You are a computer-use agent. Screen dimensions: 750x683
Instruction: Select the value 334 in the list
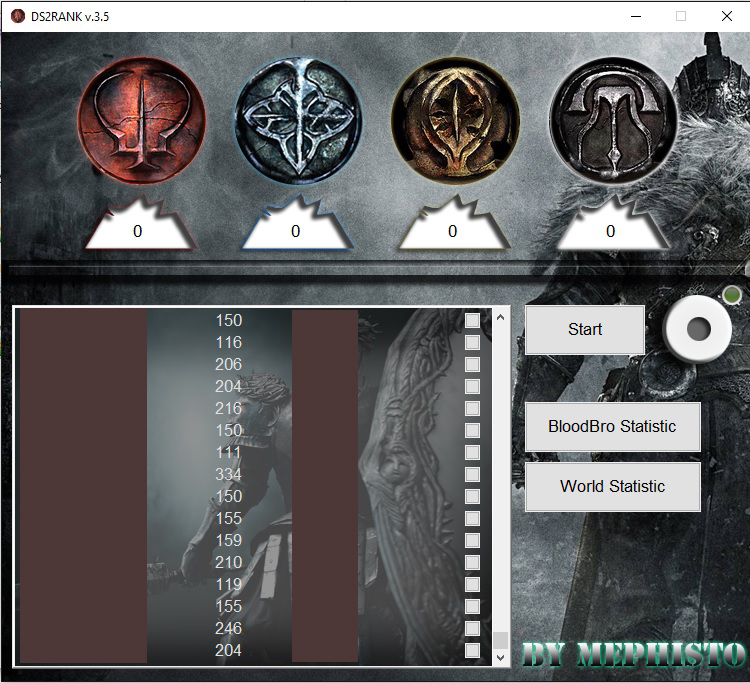[229, 474]
